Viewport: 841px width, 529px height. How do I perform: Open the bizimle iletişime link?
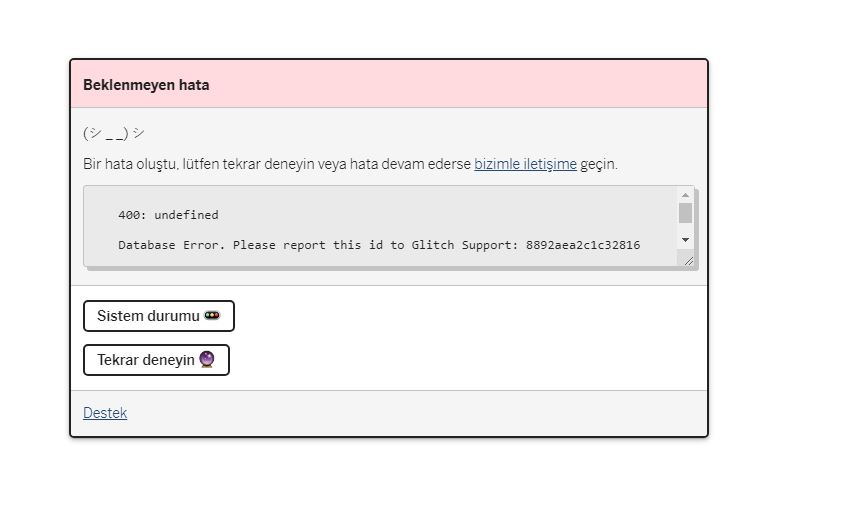pyautogui.click(x=525, y=164)
